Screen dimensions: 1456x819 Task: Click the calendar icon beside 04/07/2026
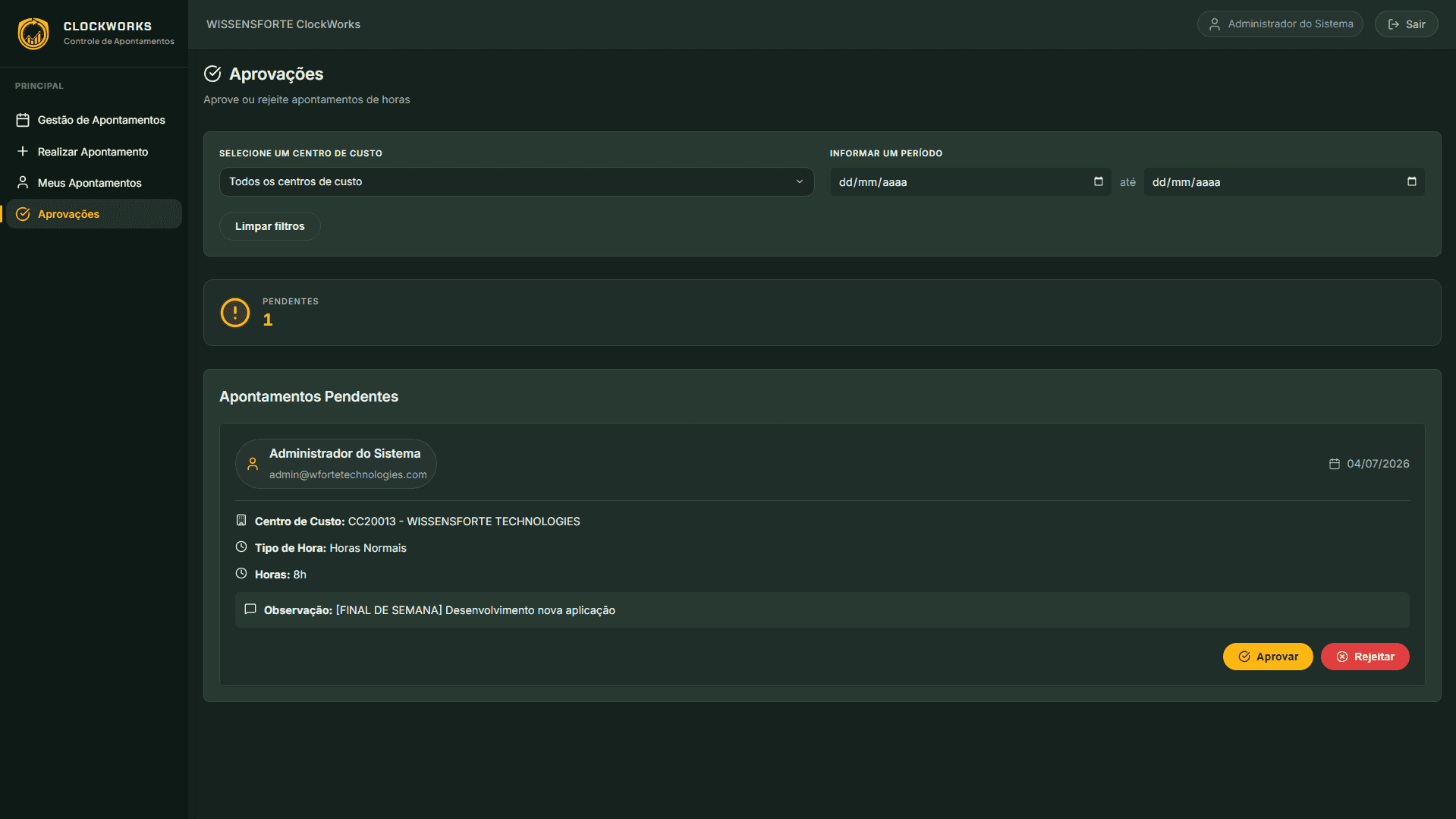point(1335,464)
